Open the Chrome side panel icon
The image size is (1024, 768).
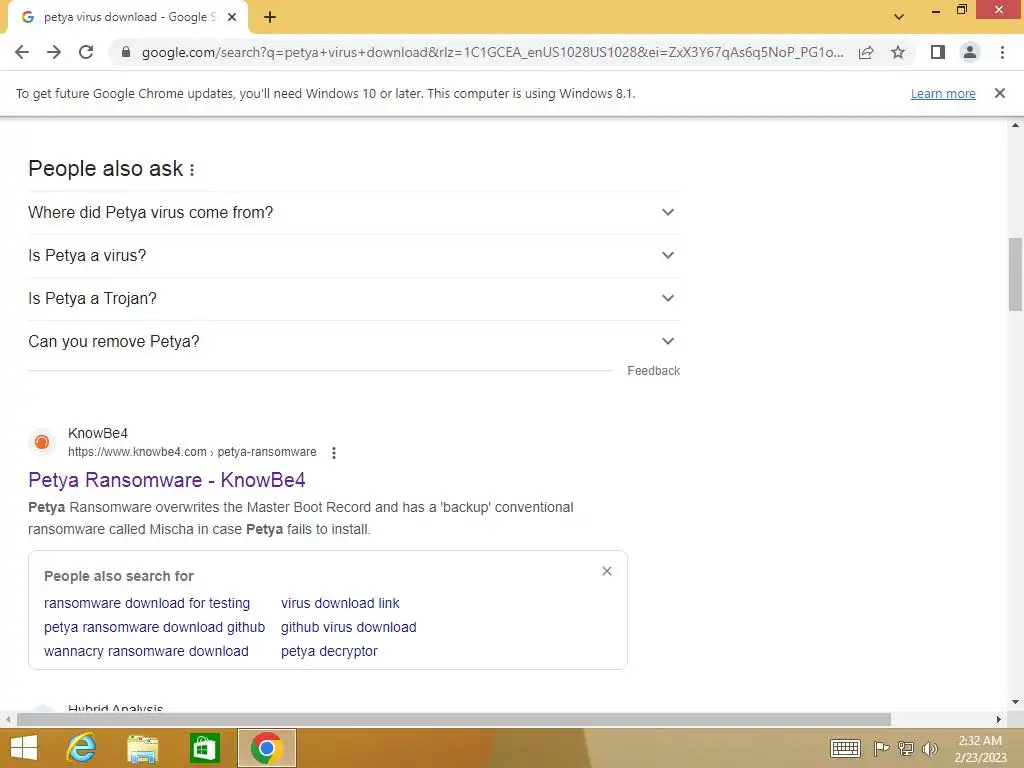[x=938, y=52]
